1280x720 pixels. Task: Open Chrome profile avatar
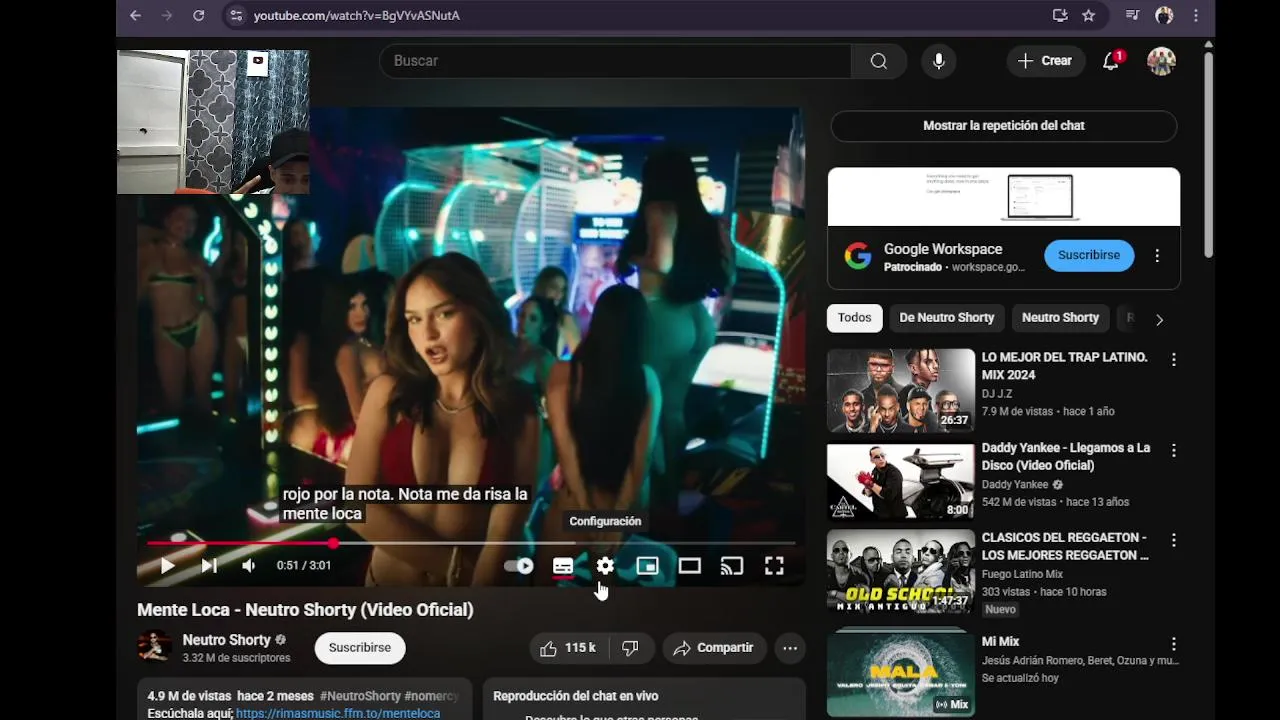pyautogui.click(x=1164, y=15)
